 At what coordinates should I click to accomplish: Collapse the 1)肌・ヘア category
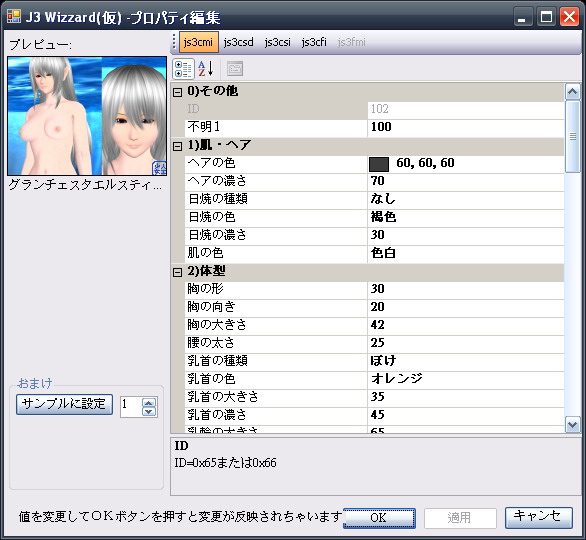point(178,146)
